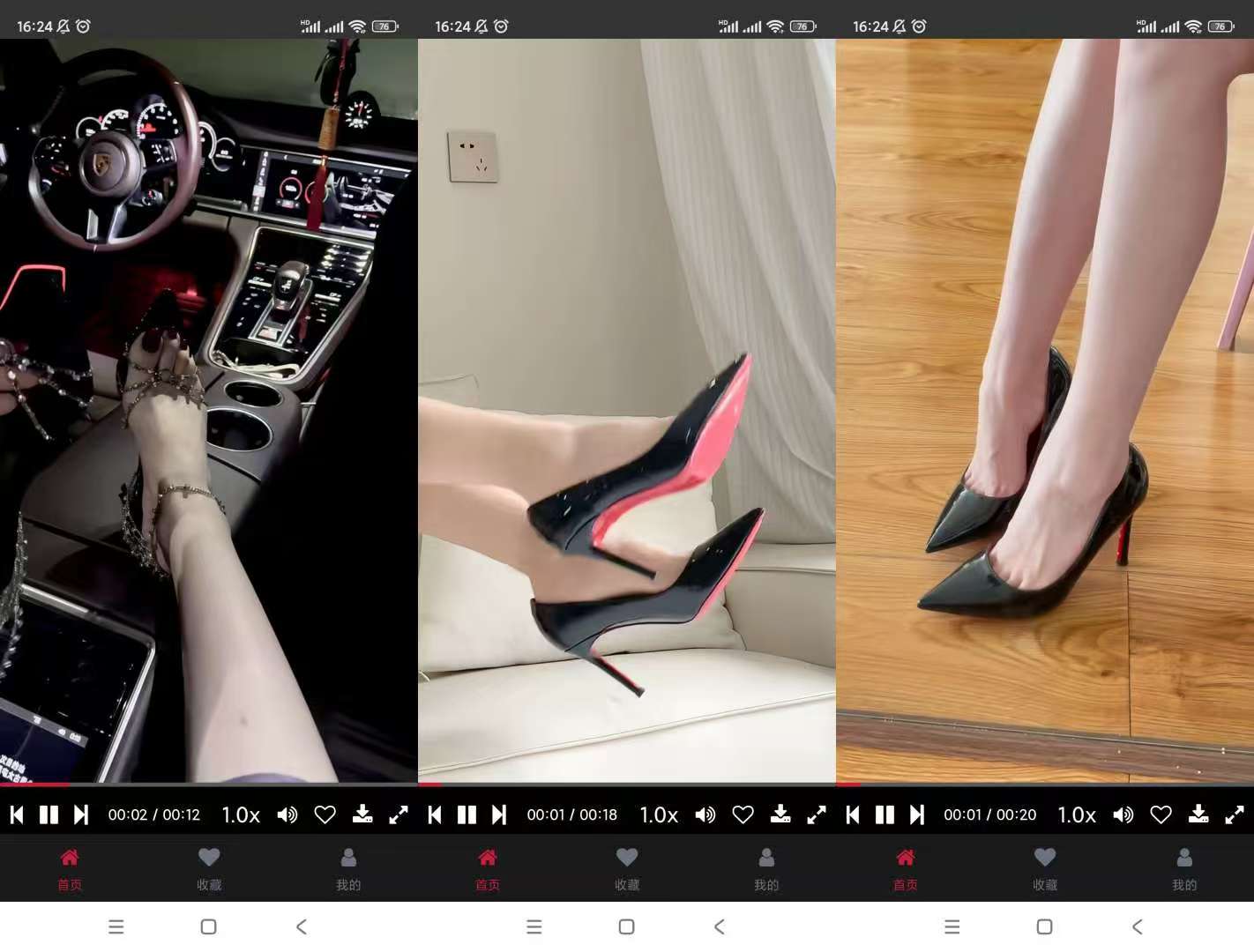Pause the 00:20 video in right player

click(885, 814)
